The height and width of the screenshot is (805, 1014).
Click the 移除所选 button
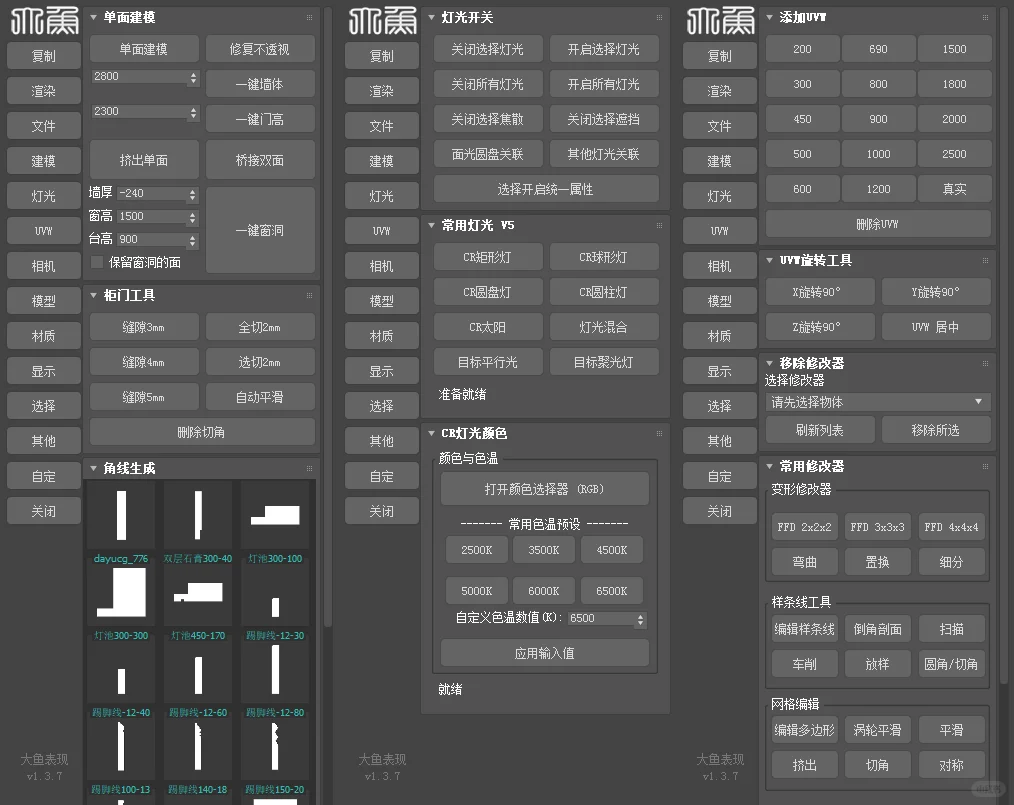point(936,430)
